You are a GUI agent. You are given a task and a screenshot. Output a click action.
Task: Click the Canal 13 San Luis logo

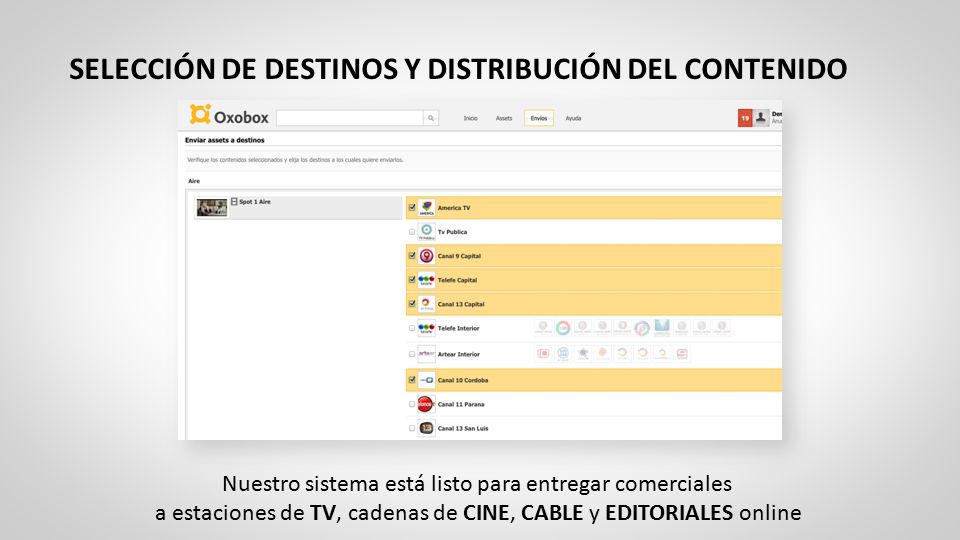426,429
